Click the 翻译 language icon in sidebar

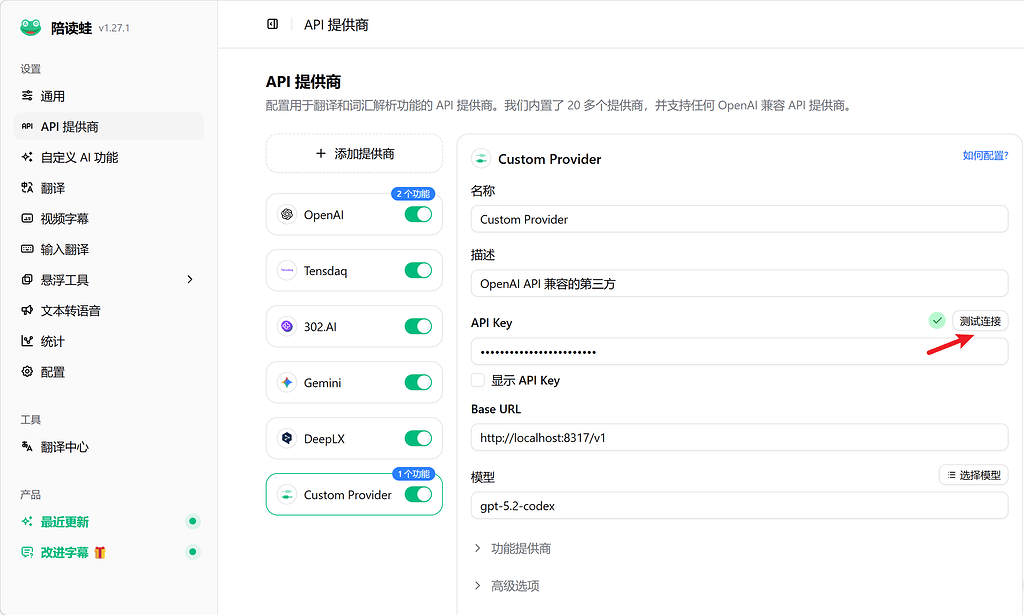pyautogui.click(x=27, y=187)
